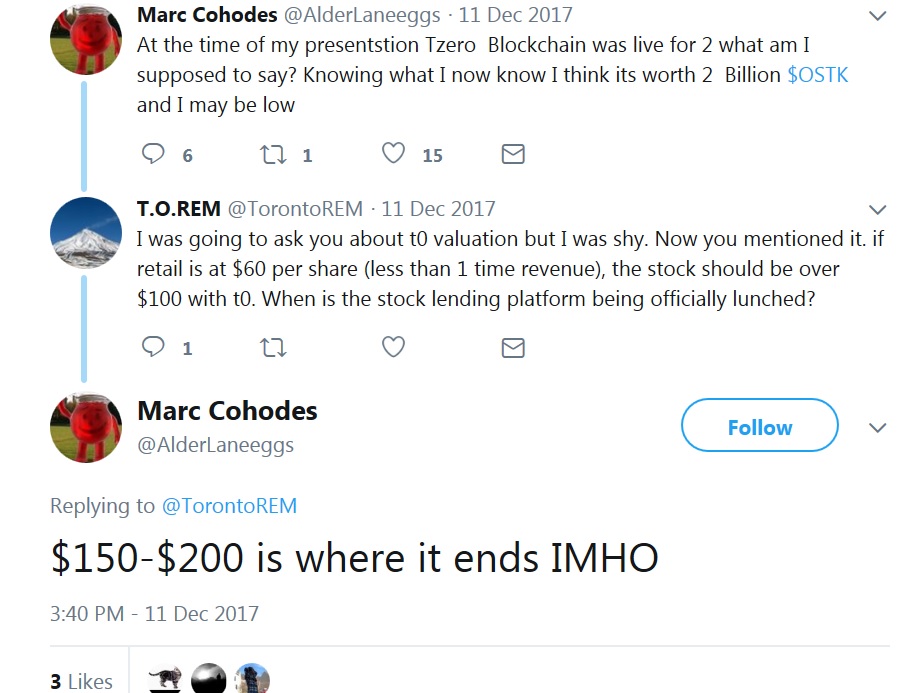Follow Marc Cohodes
This screenshot has width=903, height=693.
[759, 427]
